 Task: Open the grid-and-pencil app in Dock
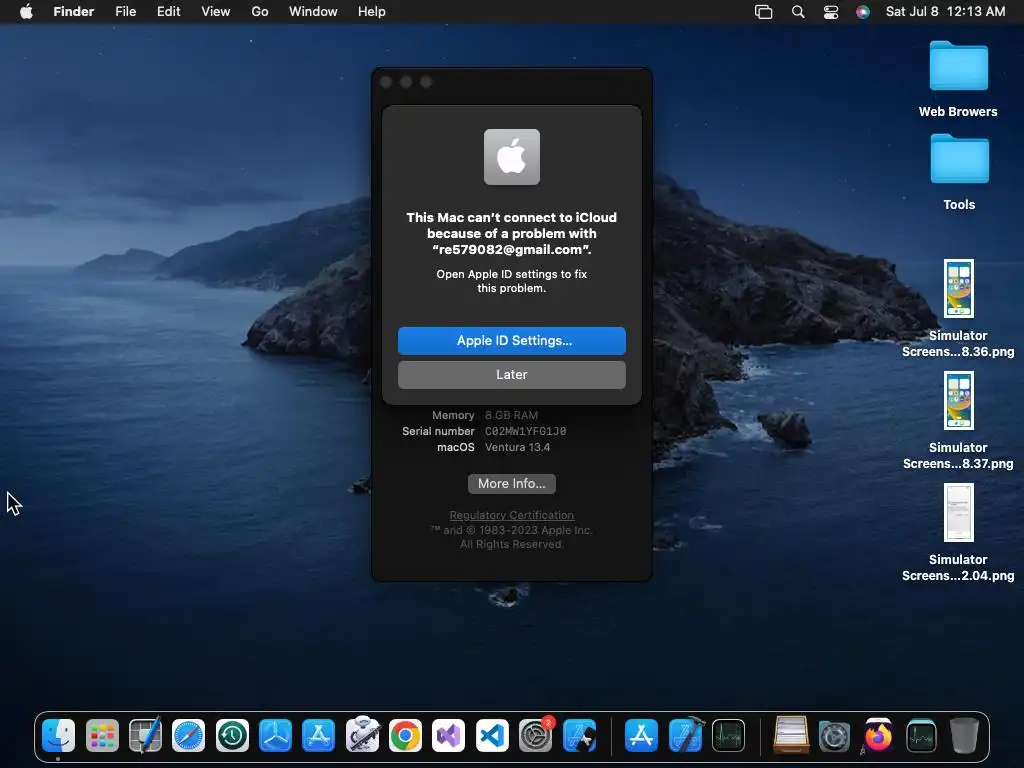click(146, 735)
